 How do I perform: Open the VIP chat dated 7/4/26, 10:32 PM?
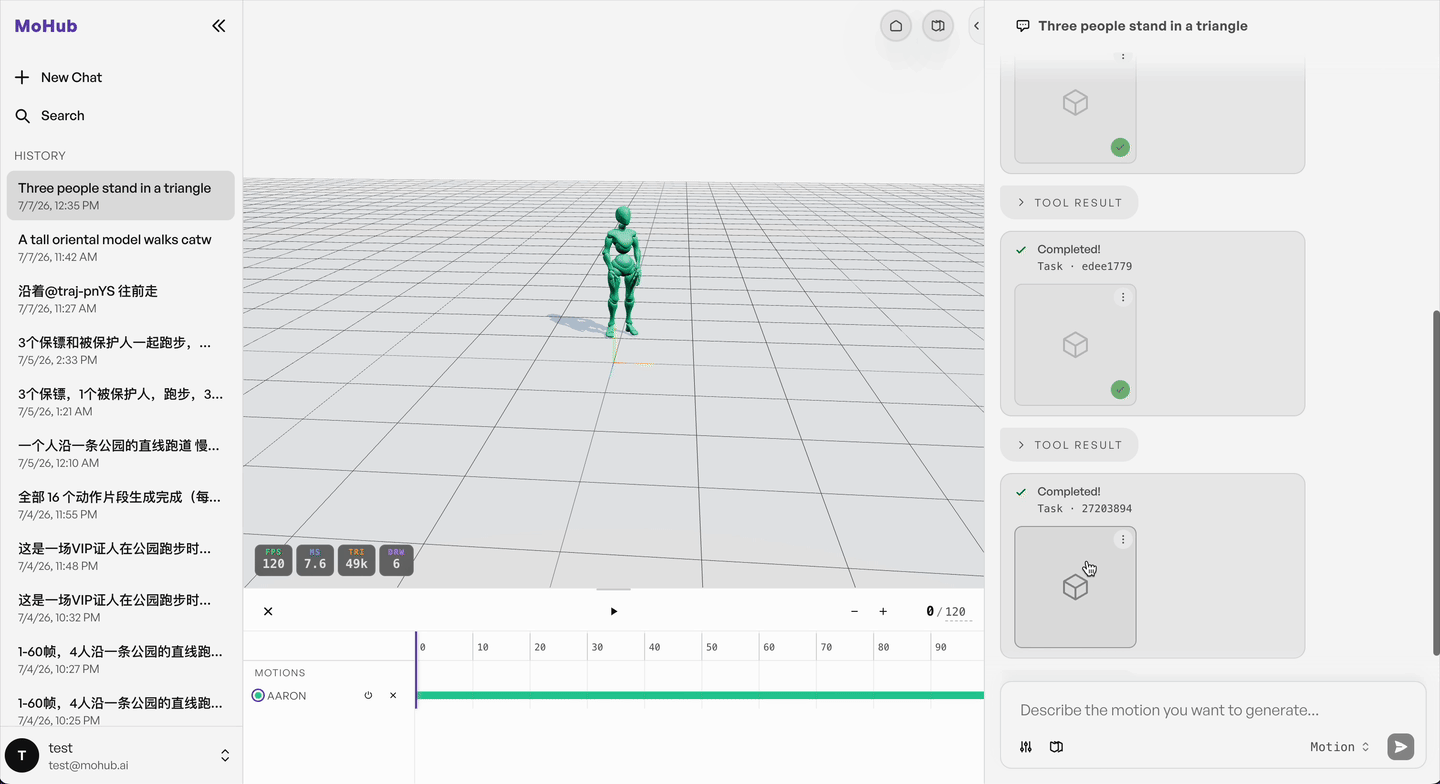pos(121,608)
